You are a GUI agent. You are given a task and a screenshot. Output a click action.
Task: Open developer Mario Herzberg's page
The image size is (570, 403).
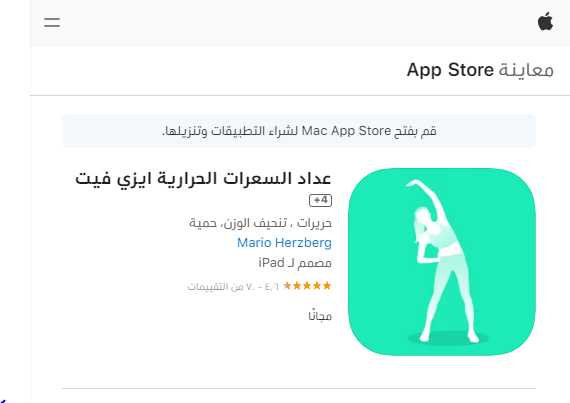click(284, 242)
